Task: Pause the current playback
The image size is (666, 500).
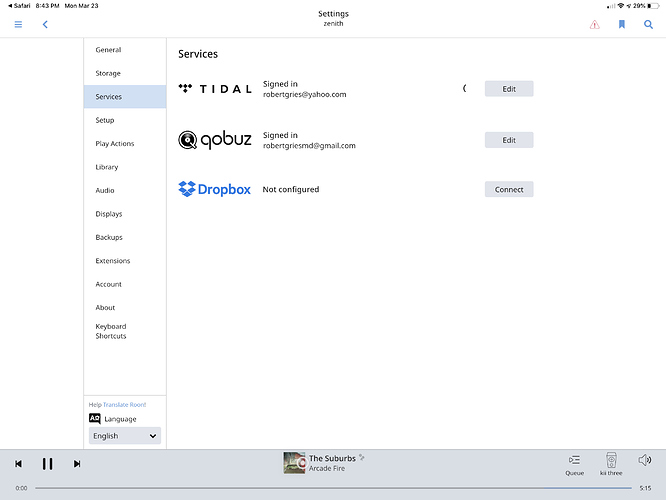Action: point(48,463)
